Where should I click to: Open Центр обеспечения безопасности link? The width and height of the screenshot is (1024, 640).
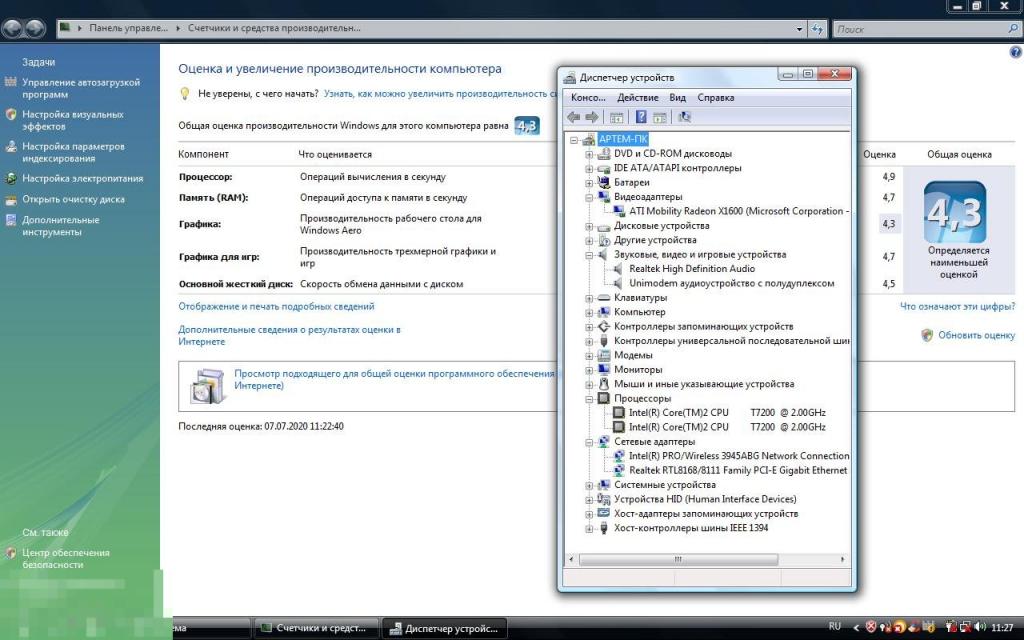65,558
